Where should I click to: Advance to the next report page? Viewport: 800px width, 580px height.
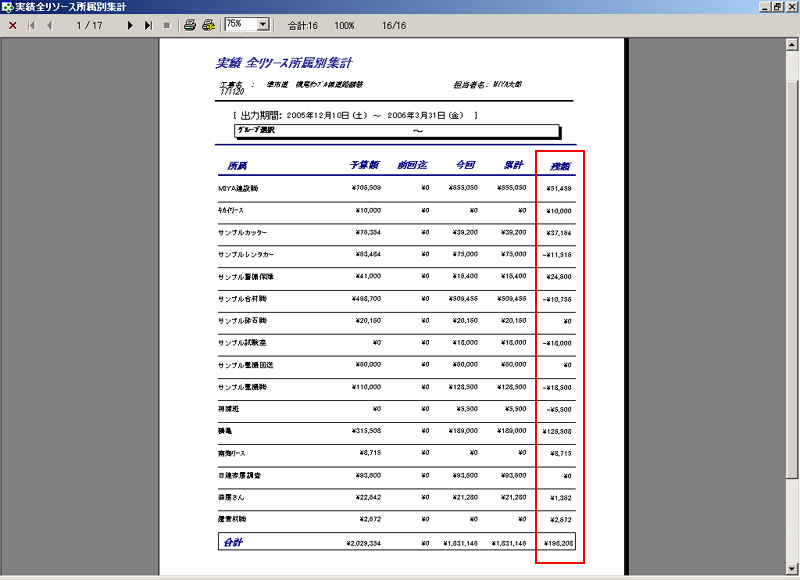(130, 26)
